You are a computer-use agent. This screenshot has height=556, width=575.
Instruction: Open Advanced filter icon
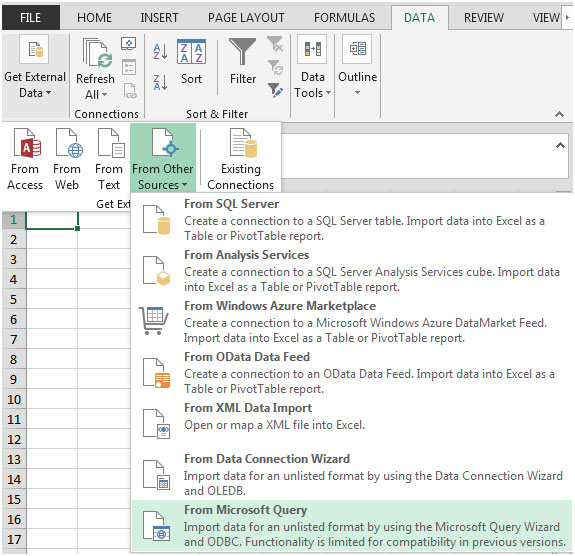click(275, 90)
